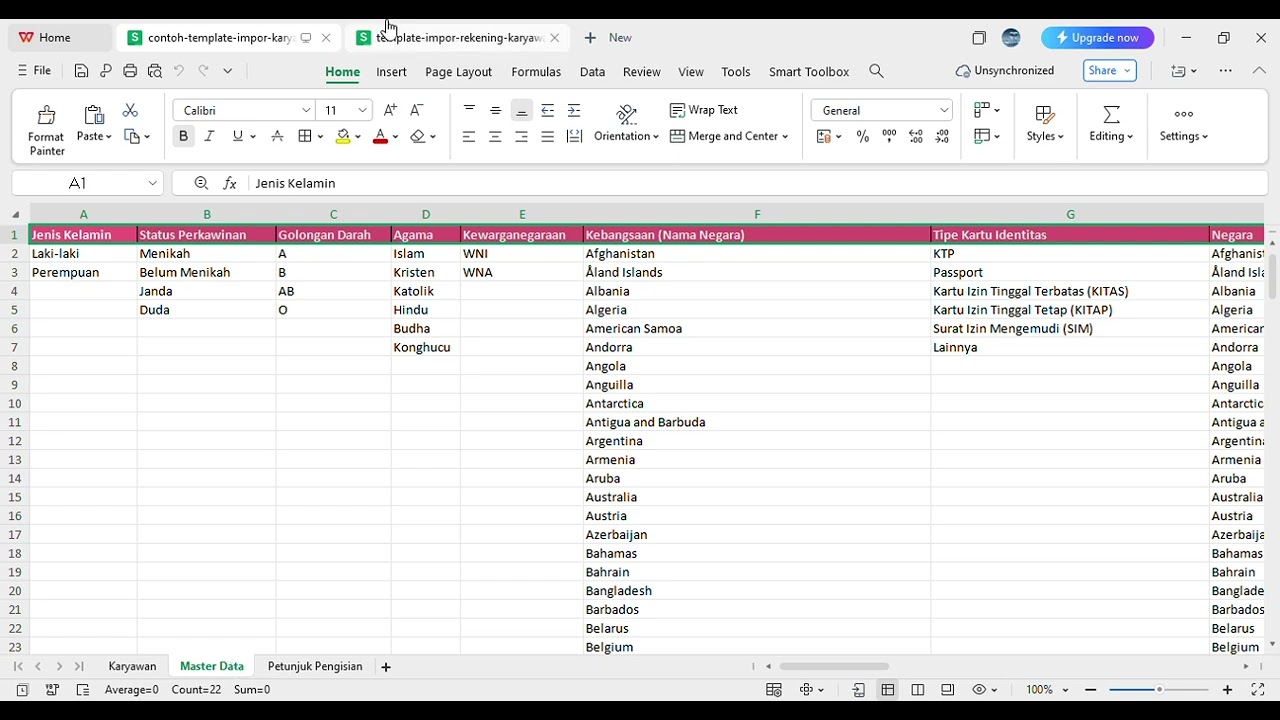The image size is (1280, 720).
Task: Increase indent
Action: click(574, 110)
